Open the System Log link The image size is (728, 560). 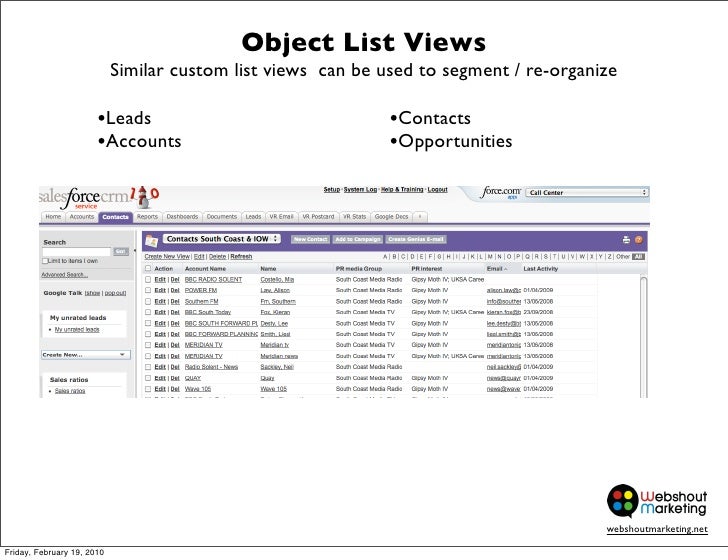pos(360,189)
